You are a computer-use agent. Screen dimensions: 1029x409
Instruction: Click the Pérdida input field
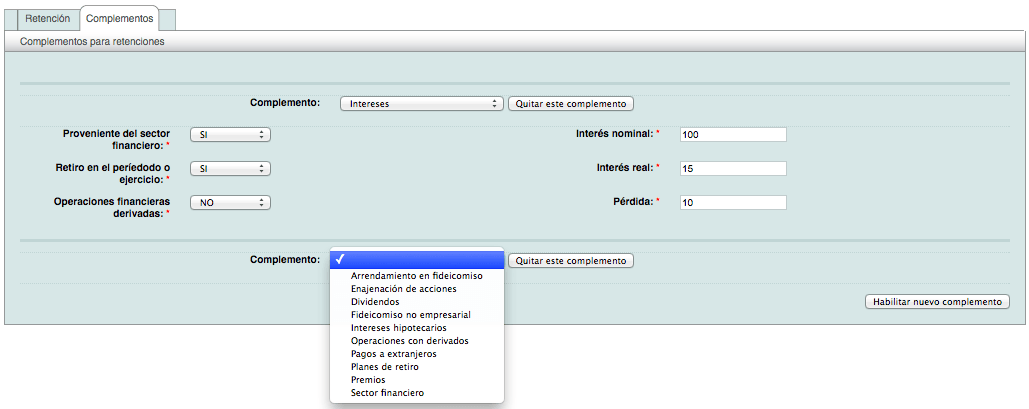732,203
